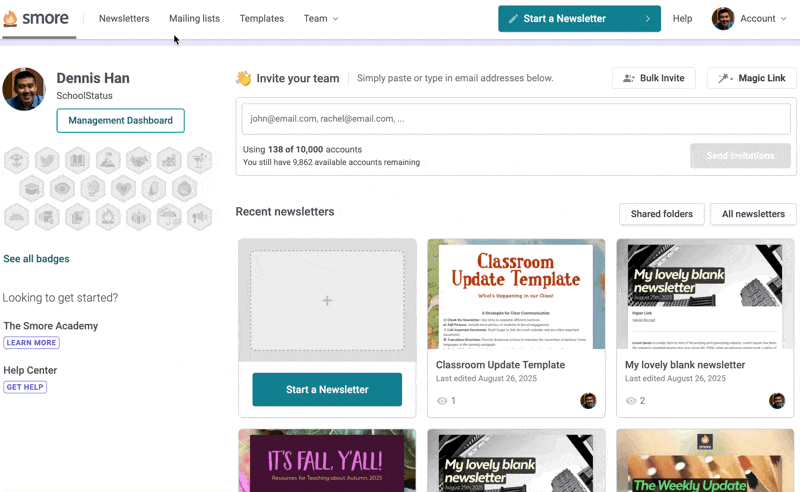The image size is (800, 492).
Task: Click the handshake badge
Action: tap(139, 160)
